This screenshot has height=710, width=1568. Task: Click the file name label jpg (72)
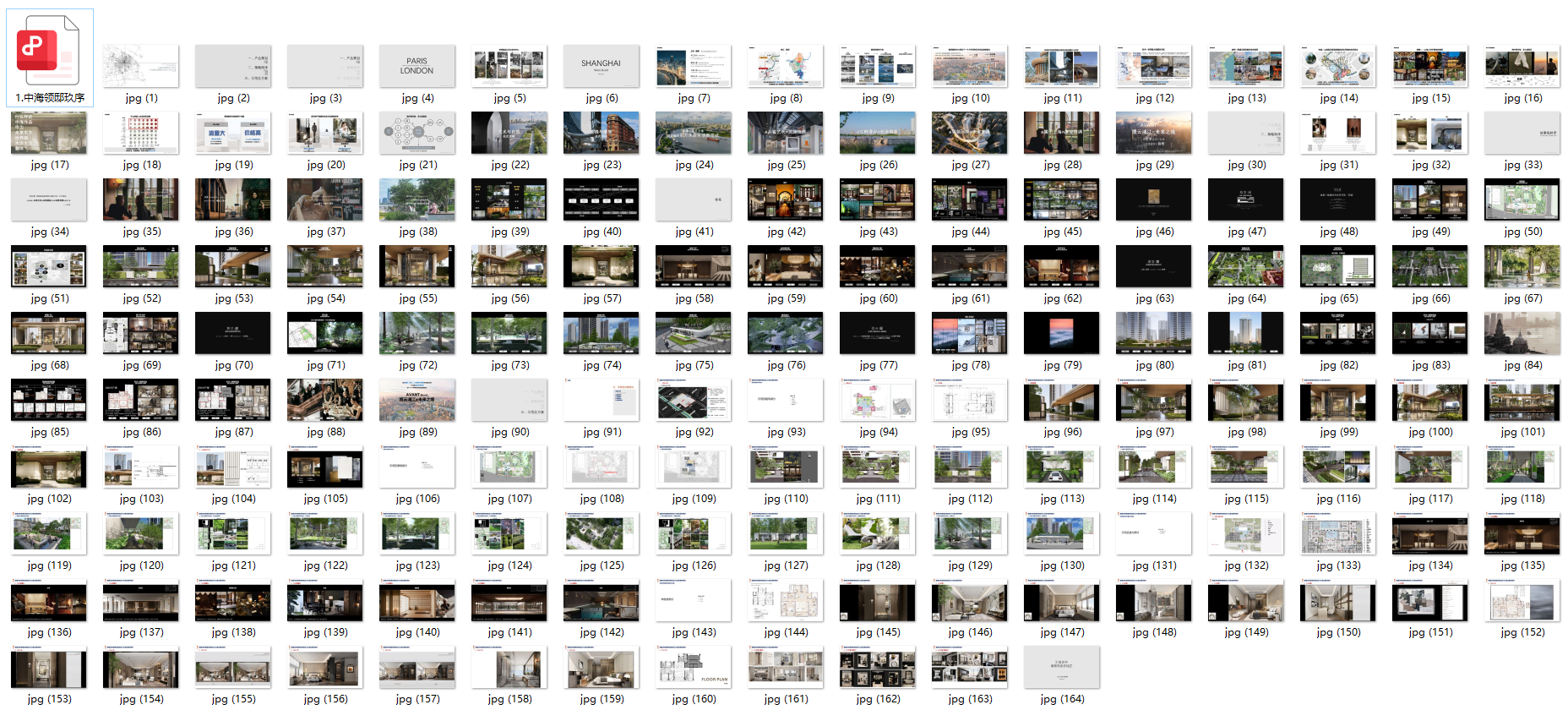pyautogui.click(x=417, y=365)
